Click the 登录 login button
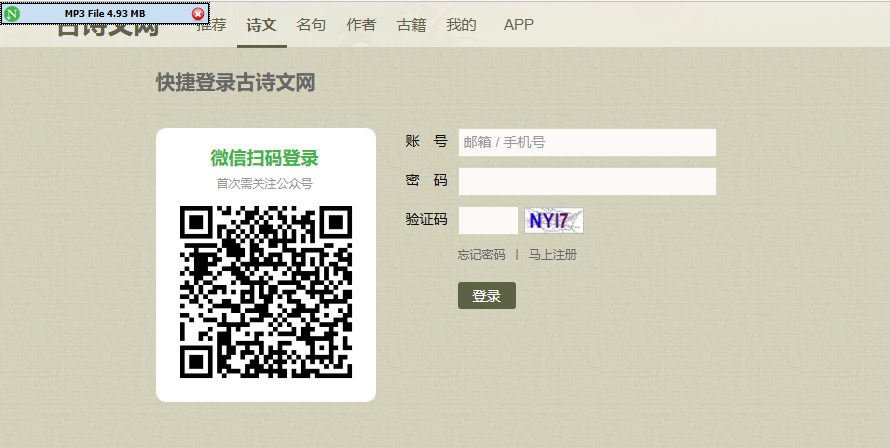The height and width of the screenshot is (448, 890). point(487,296)
